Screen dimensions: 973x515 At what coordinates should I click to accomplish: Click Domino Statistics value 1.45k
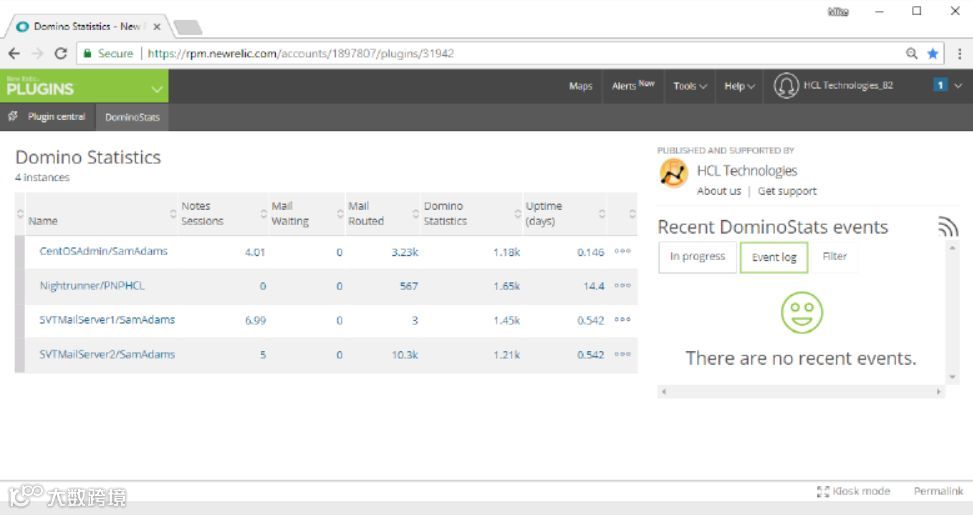[x=506, y=321]
